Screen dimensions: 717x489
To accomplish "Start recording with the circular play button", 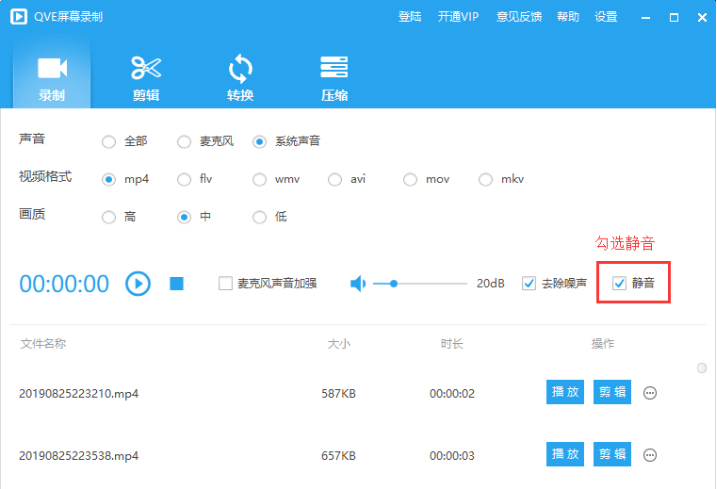I will click(138, 284).
